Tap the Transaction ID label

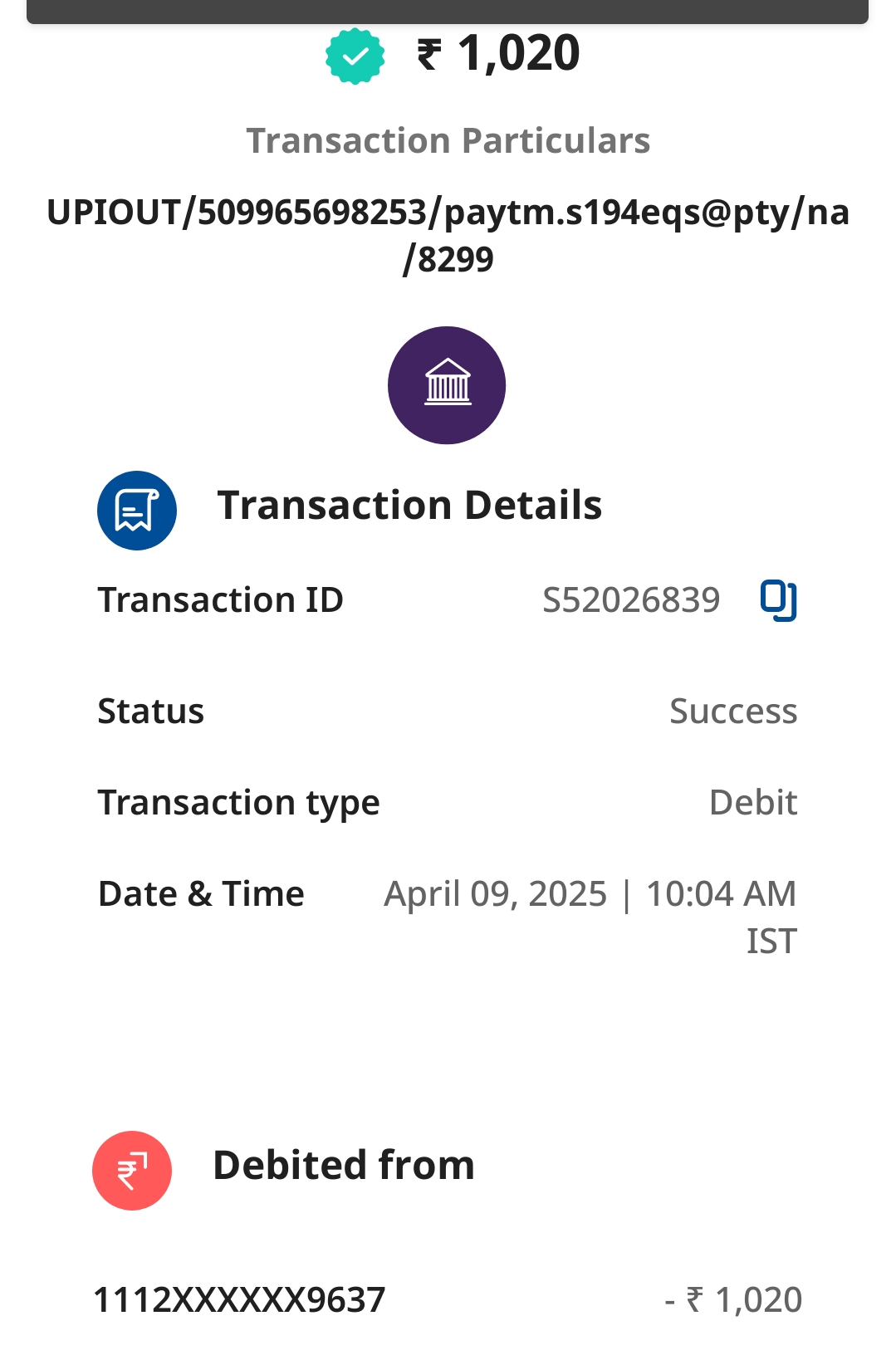pyautogui.click(x=220, y=600)
